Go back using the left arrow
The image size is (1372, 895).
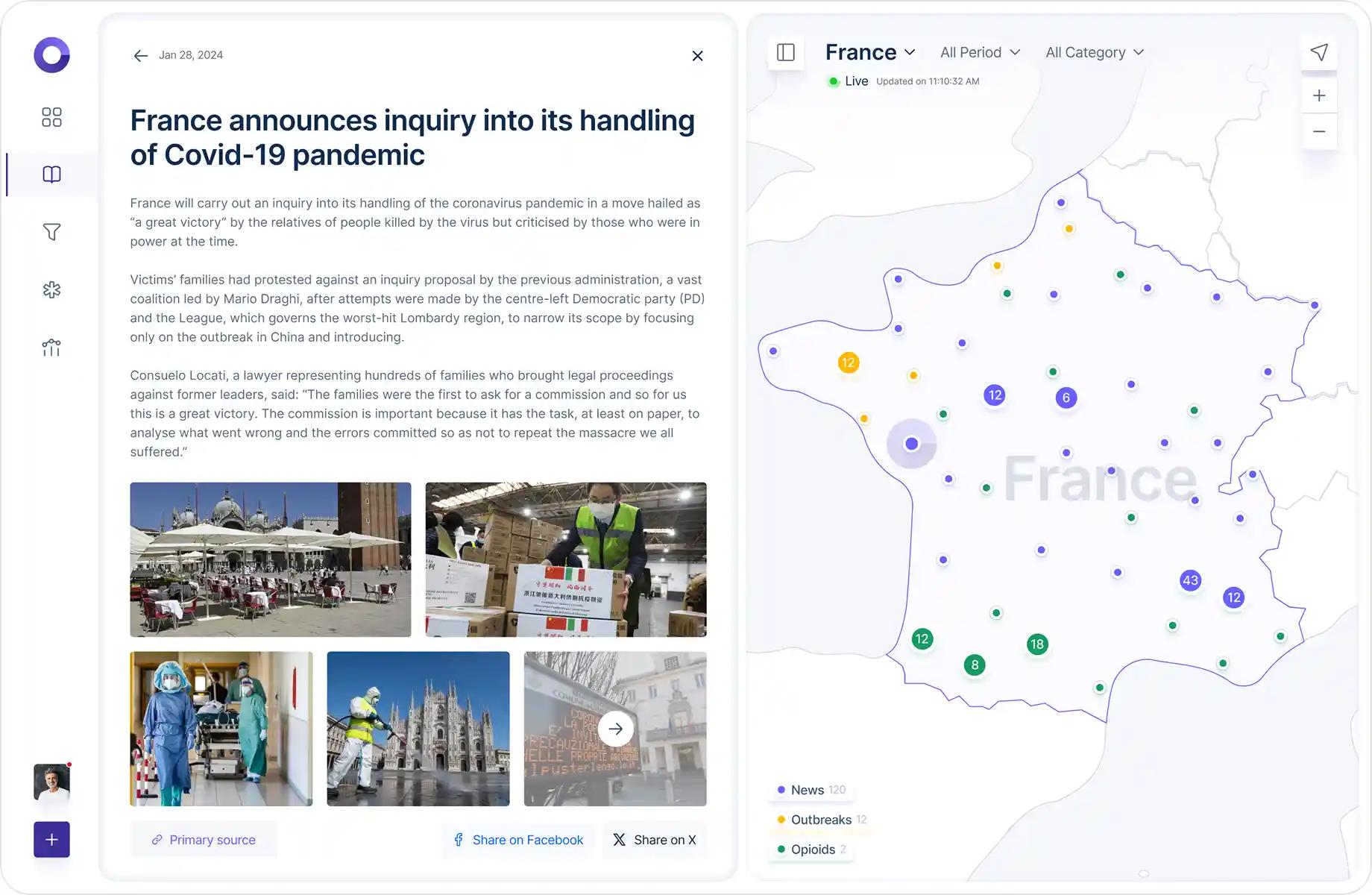[x=140, y=56]
